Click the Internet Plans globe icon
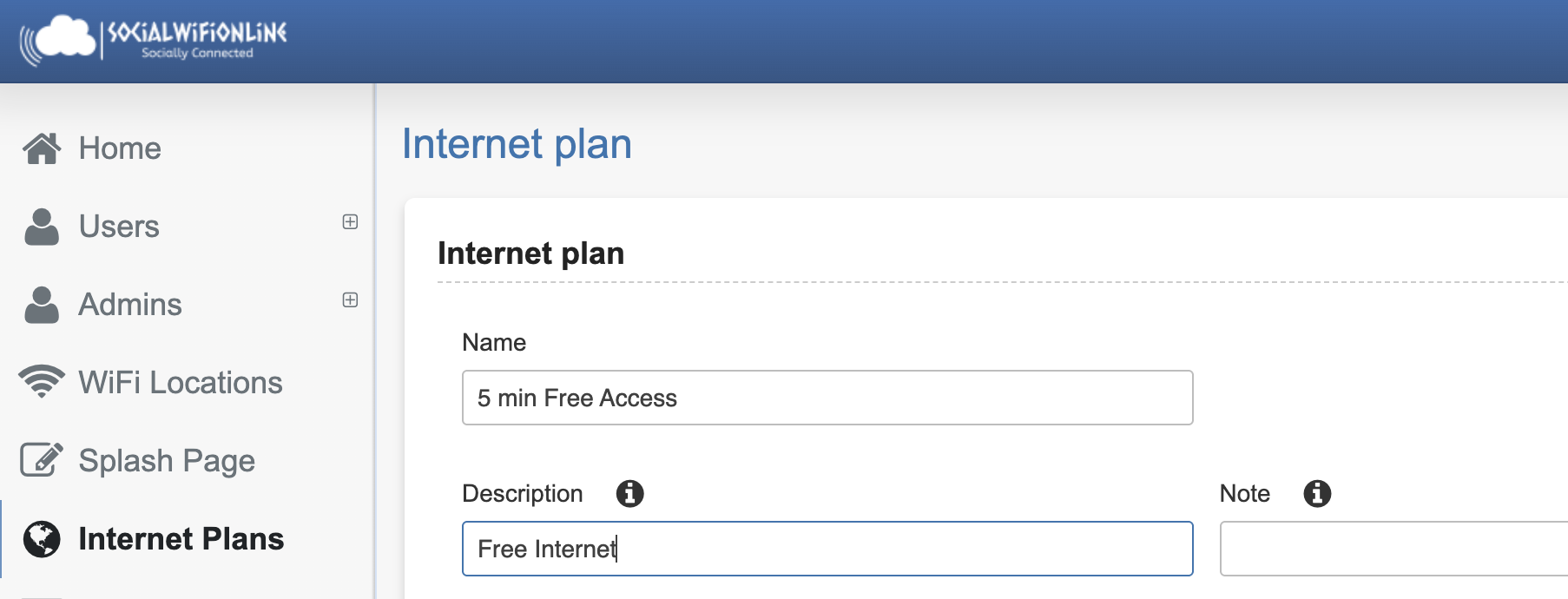The width and height of the screenshot is (1568, 599). [42, 539]
